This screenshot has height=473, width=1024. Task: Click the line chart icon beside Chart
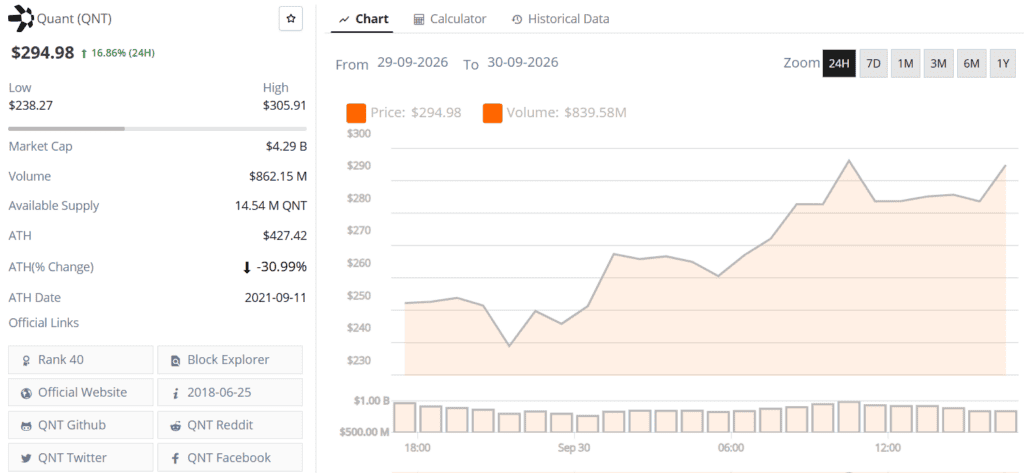click(344, 20)
